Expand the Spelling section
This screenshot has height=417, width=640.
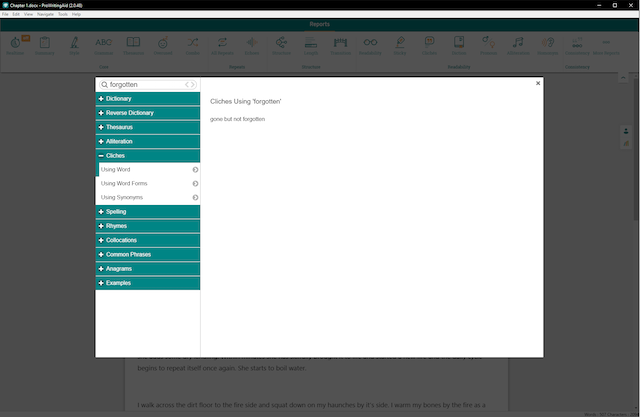click(148, 212)
